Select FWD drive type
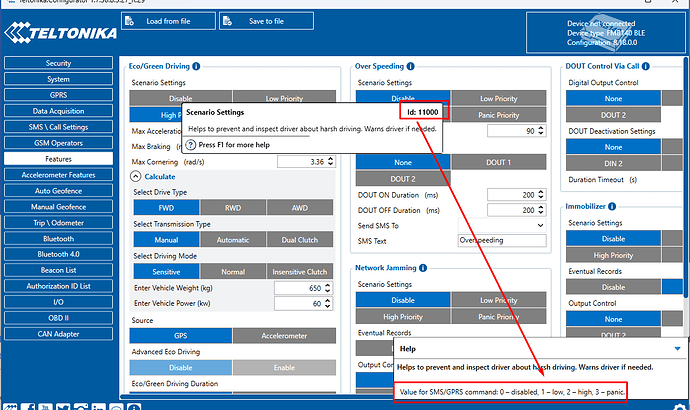This screenshot has width=690, height=410. 166,208
